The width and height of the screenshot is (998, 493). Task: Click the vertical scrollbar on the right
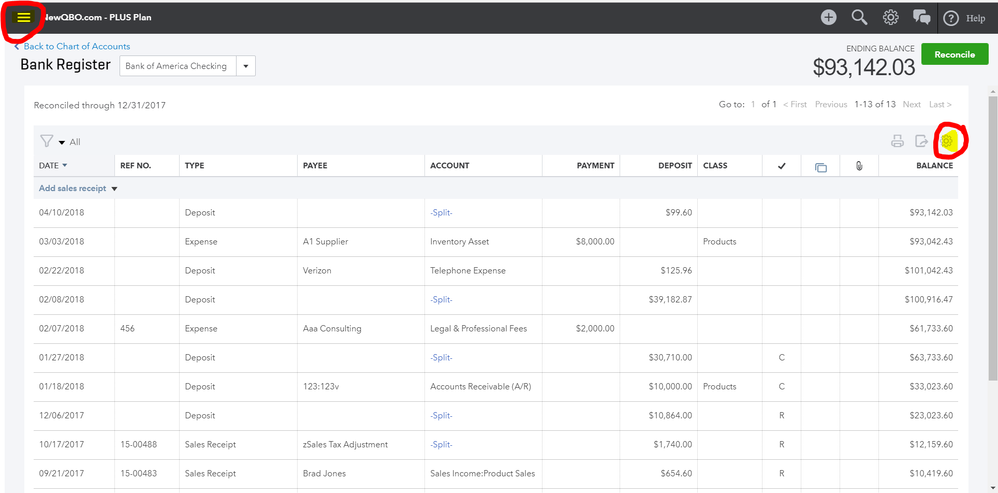(x=992, y=240)
